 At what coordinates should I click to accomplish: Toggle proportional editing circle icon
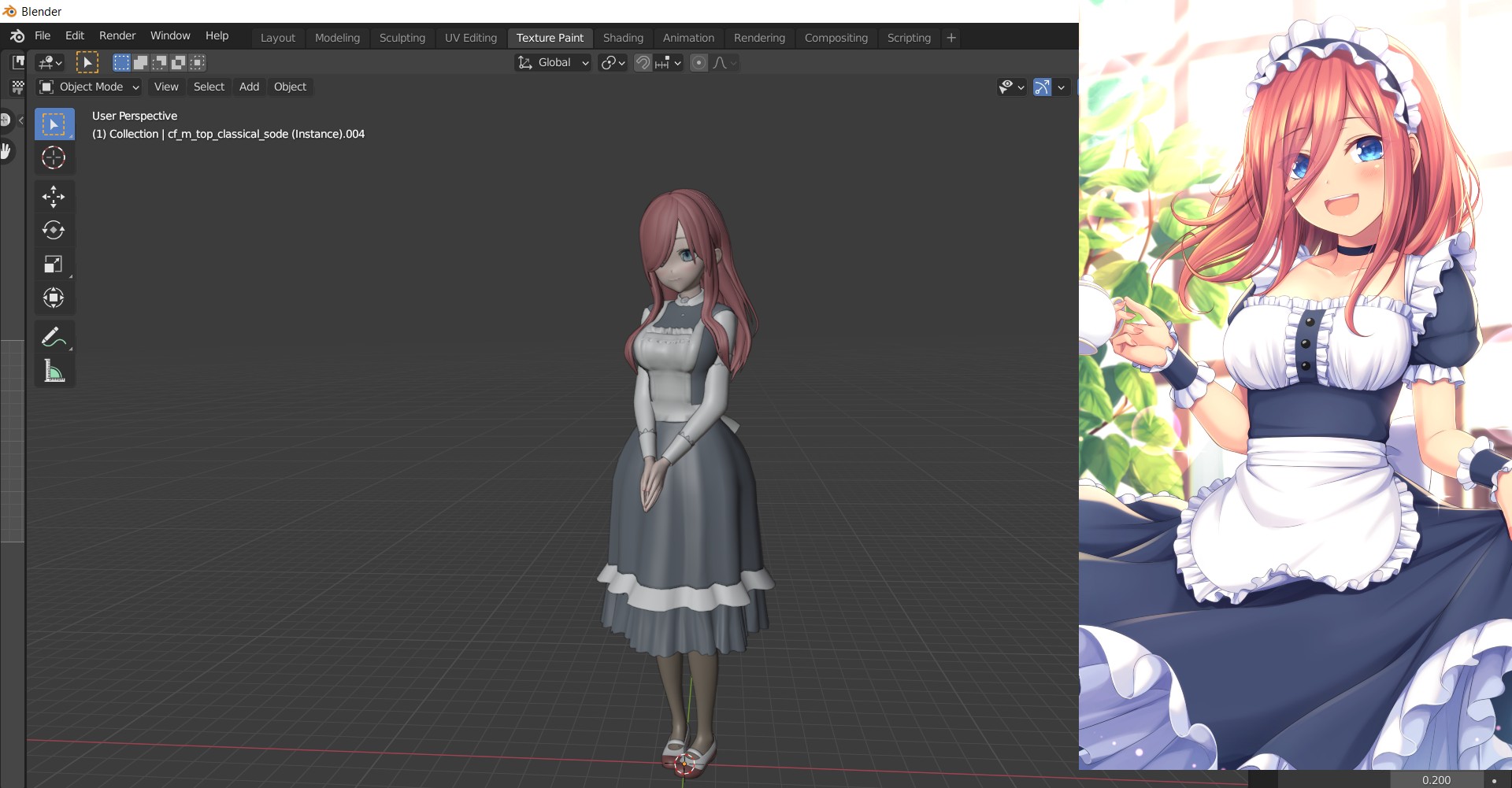(x=699, y=62)
